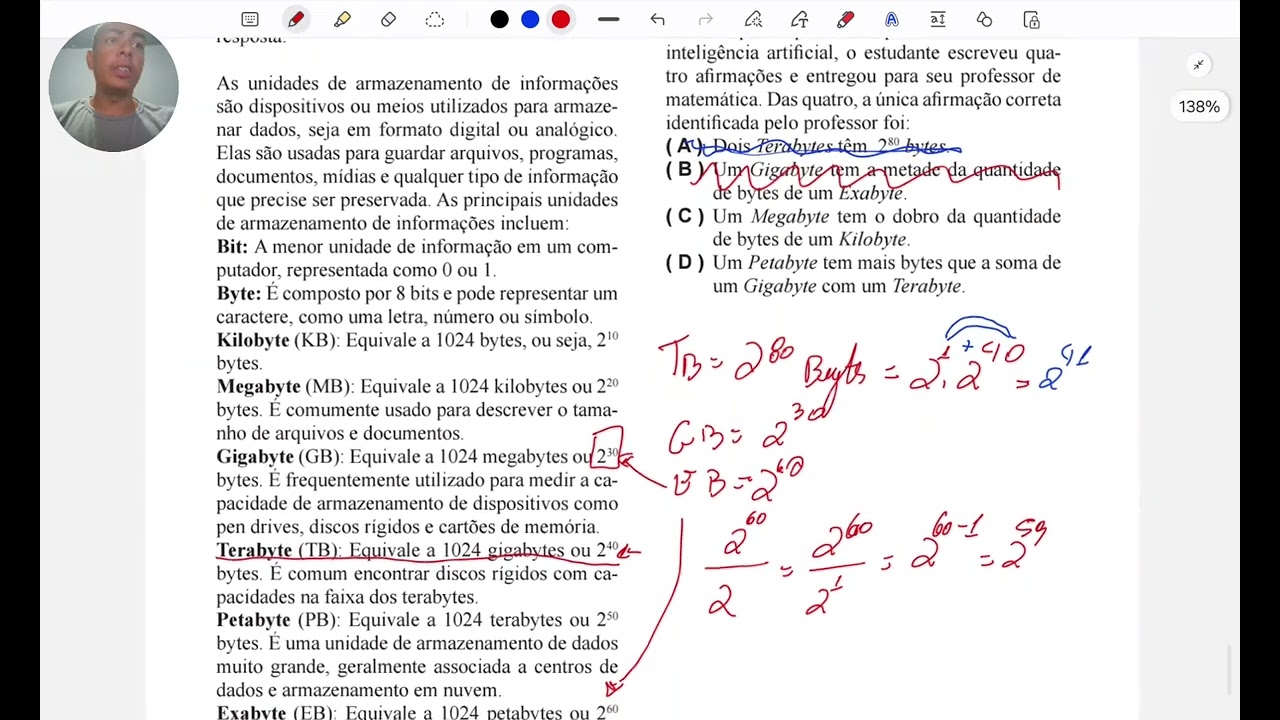
Task: Click the vertical scrollbar thumb at right
Action: (1230, 670)
